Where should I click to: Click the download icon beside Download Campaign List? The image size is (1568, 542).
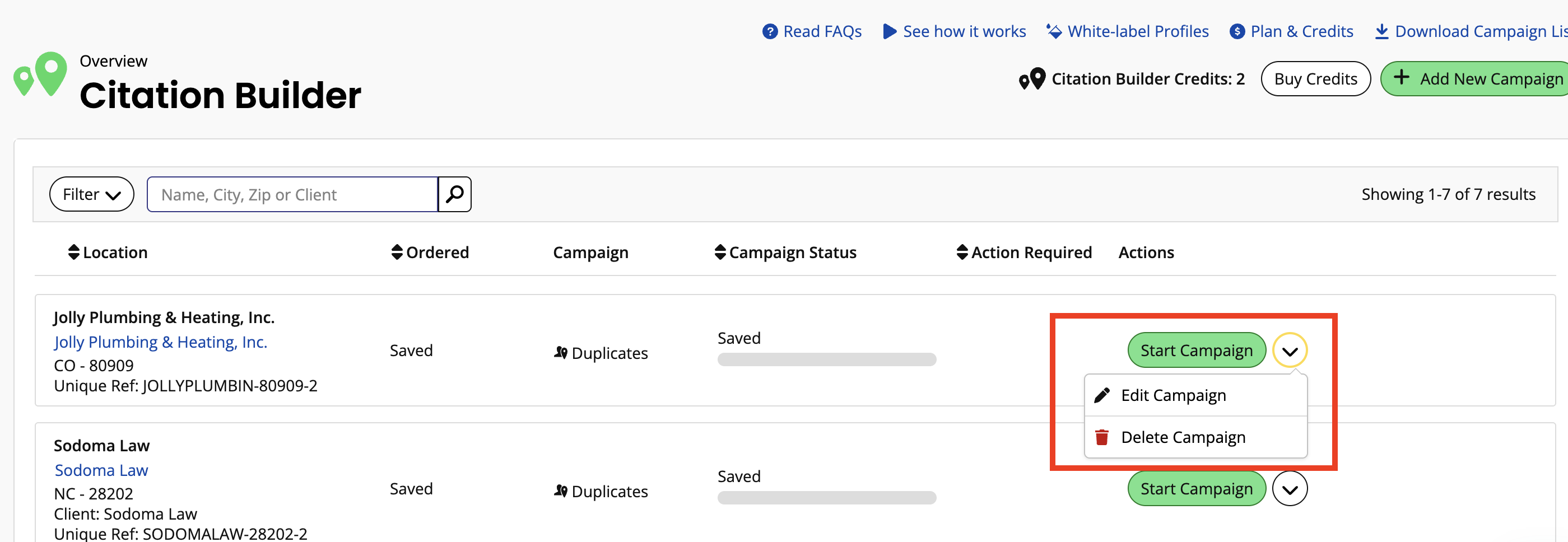point(1382,31)
